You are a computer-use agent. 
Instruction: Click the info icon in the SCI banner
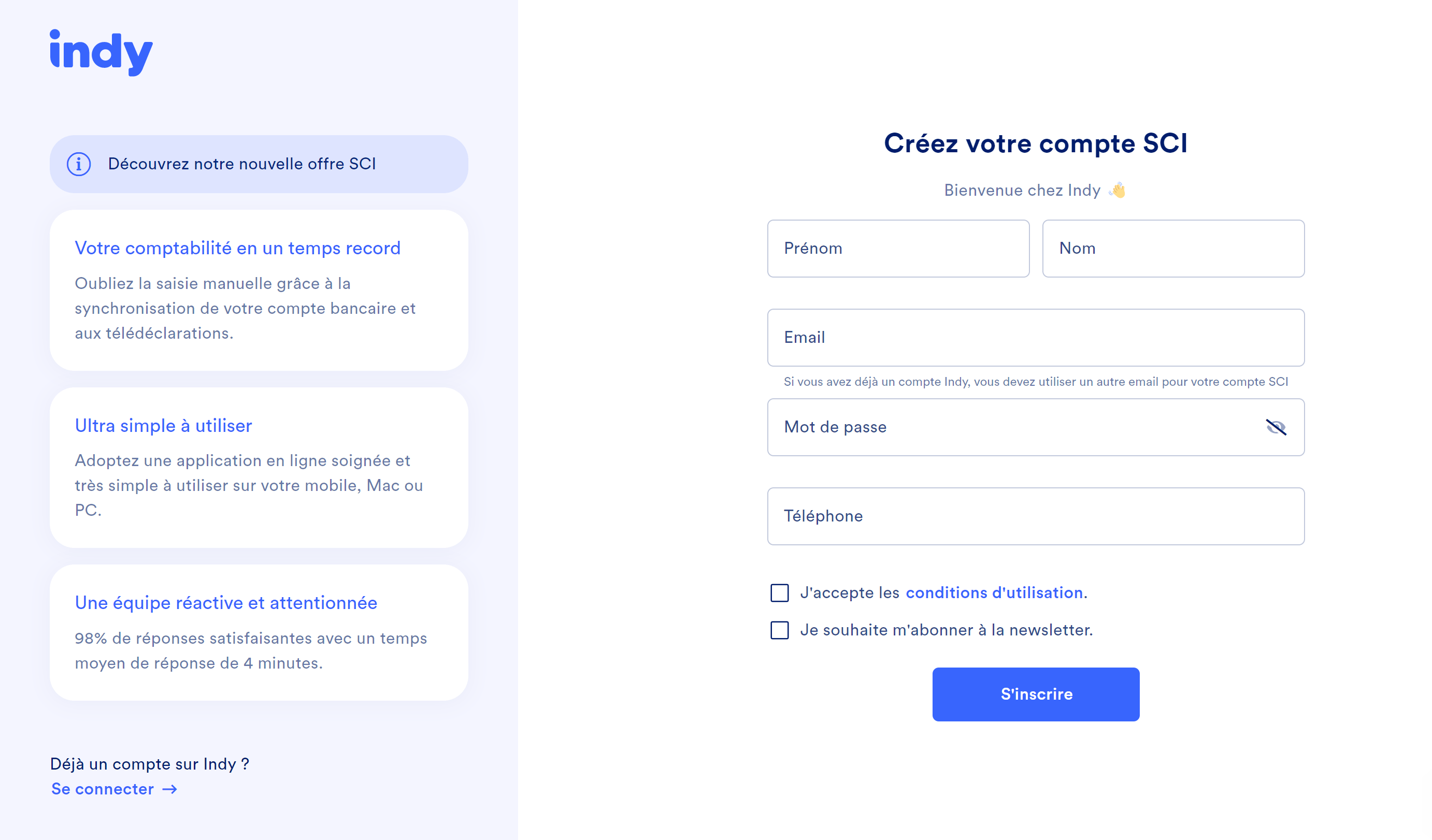(x=79, y=164)
